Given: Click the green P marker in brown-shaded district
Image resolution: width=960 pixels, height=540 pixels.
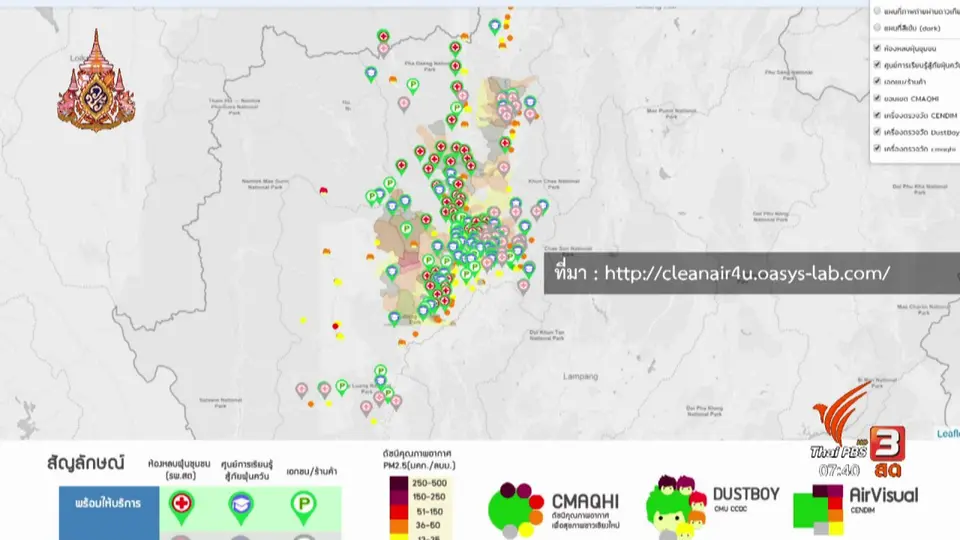Looking at the screenshot, I should pyautogui.click(x=406, y=230).
